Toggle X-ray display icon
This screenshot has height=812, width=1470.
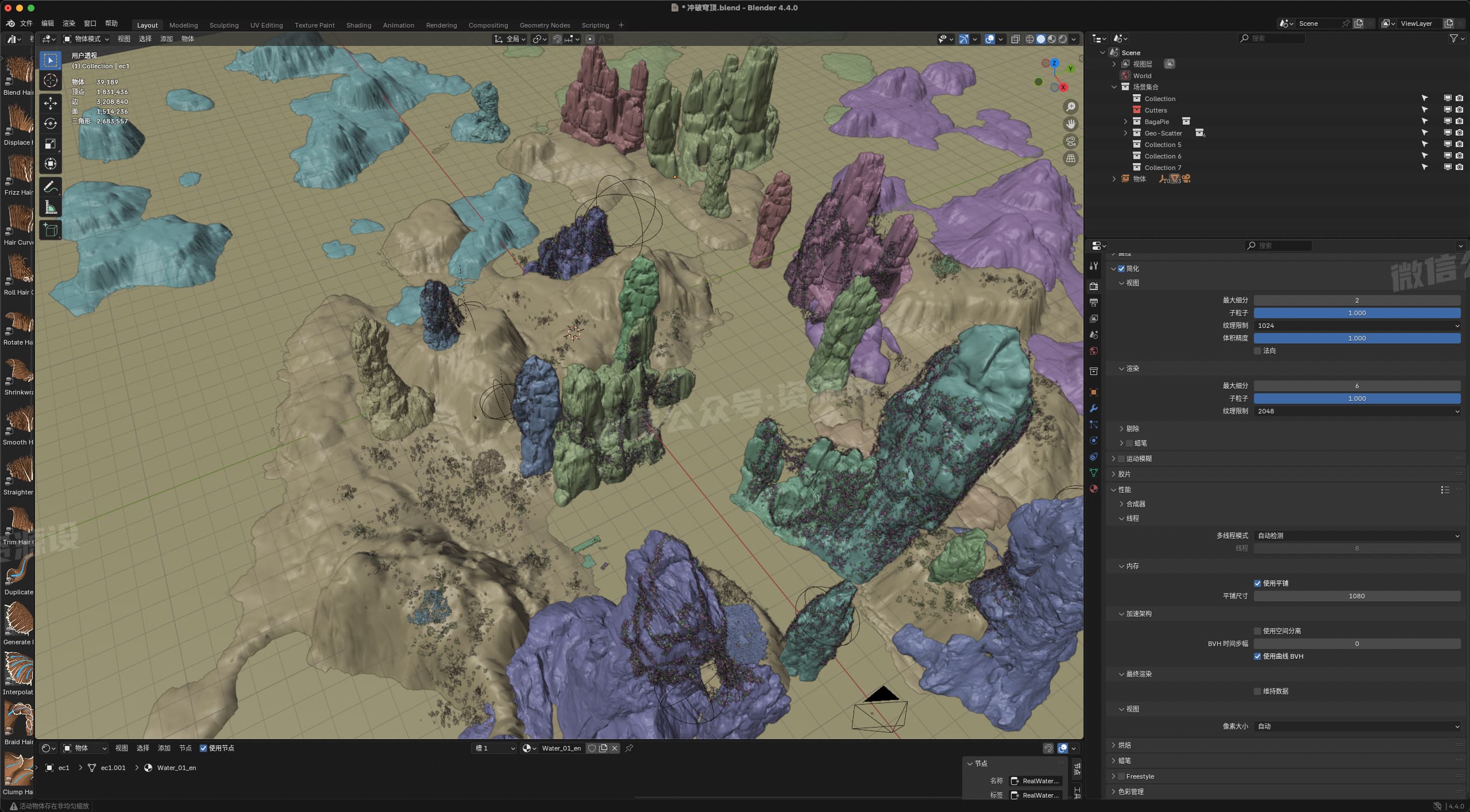[x=1015, y=39]
